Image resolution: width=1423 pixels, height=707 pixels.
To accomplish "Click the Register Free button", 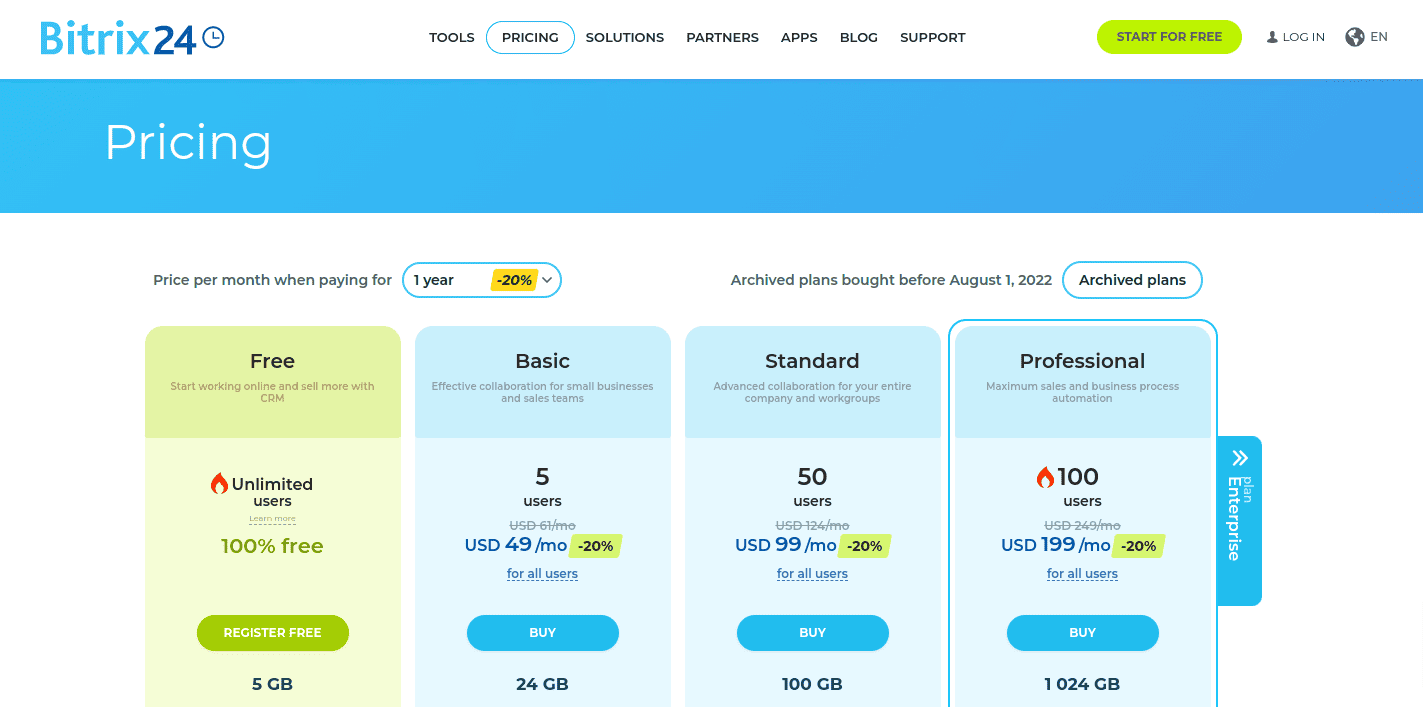I will click(273, 633).
